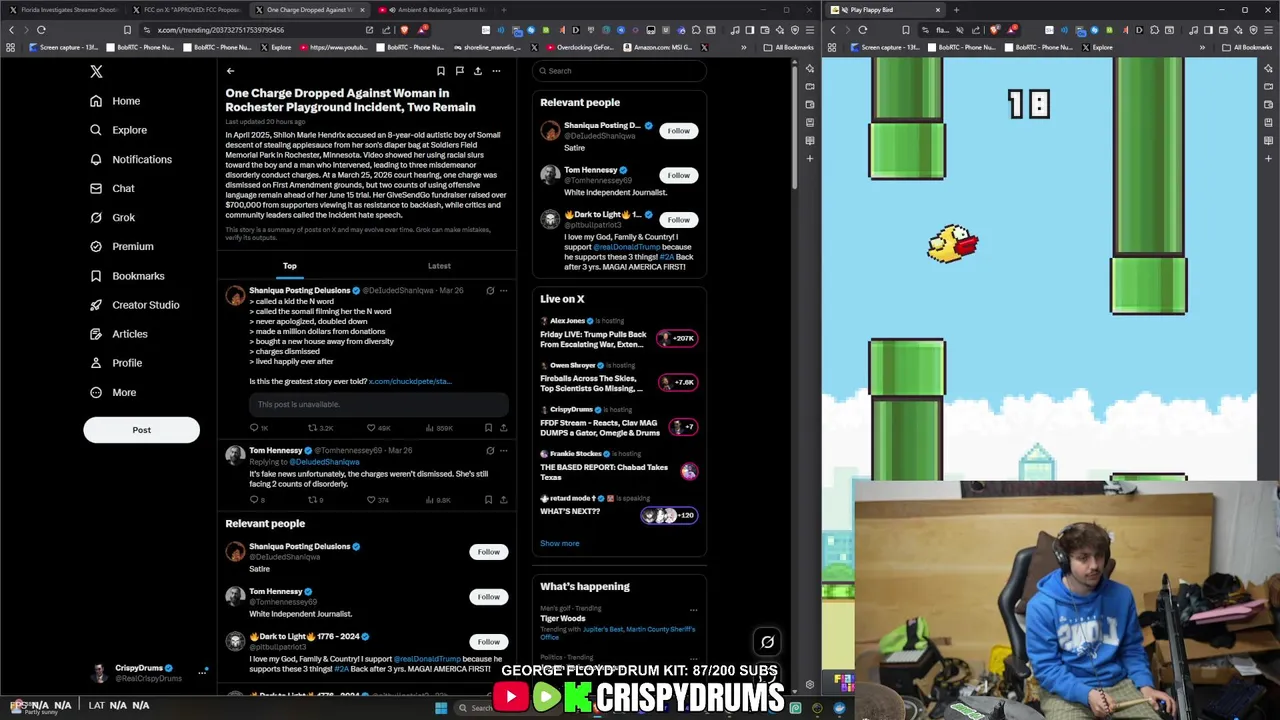Open Creator Studio in the sidebar

click(134, 305)
